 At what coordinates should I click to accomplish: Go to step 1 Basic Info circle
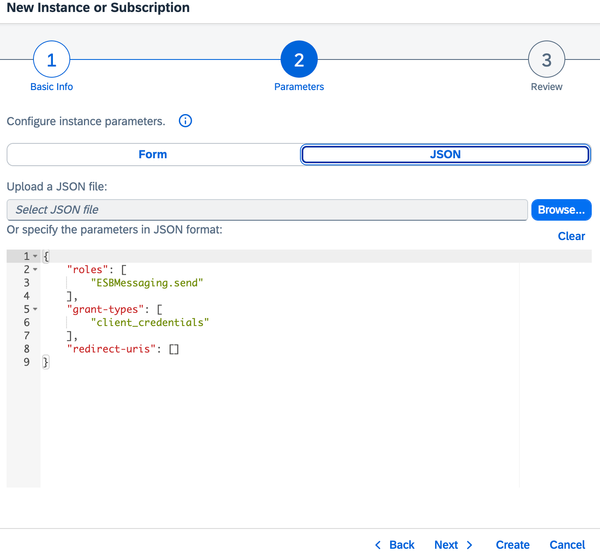tap(52, 59)
